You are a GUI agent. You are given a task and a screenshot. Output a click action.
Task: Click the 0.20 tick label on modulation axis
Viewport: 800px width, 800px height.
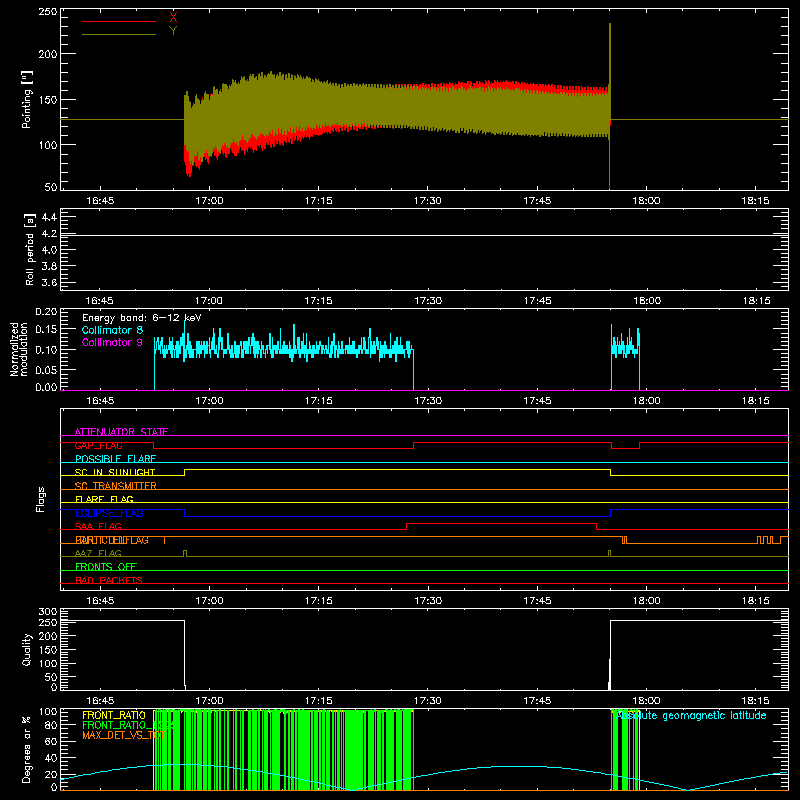point(46,311)
